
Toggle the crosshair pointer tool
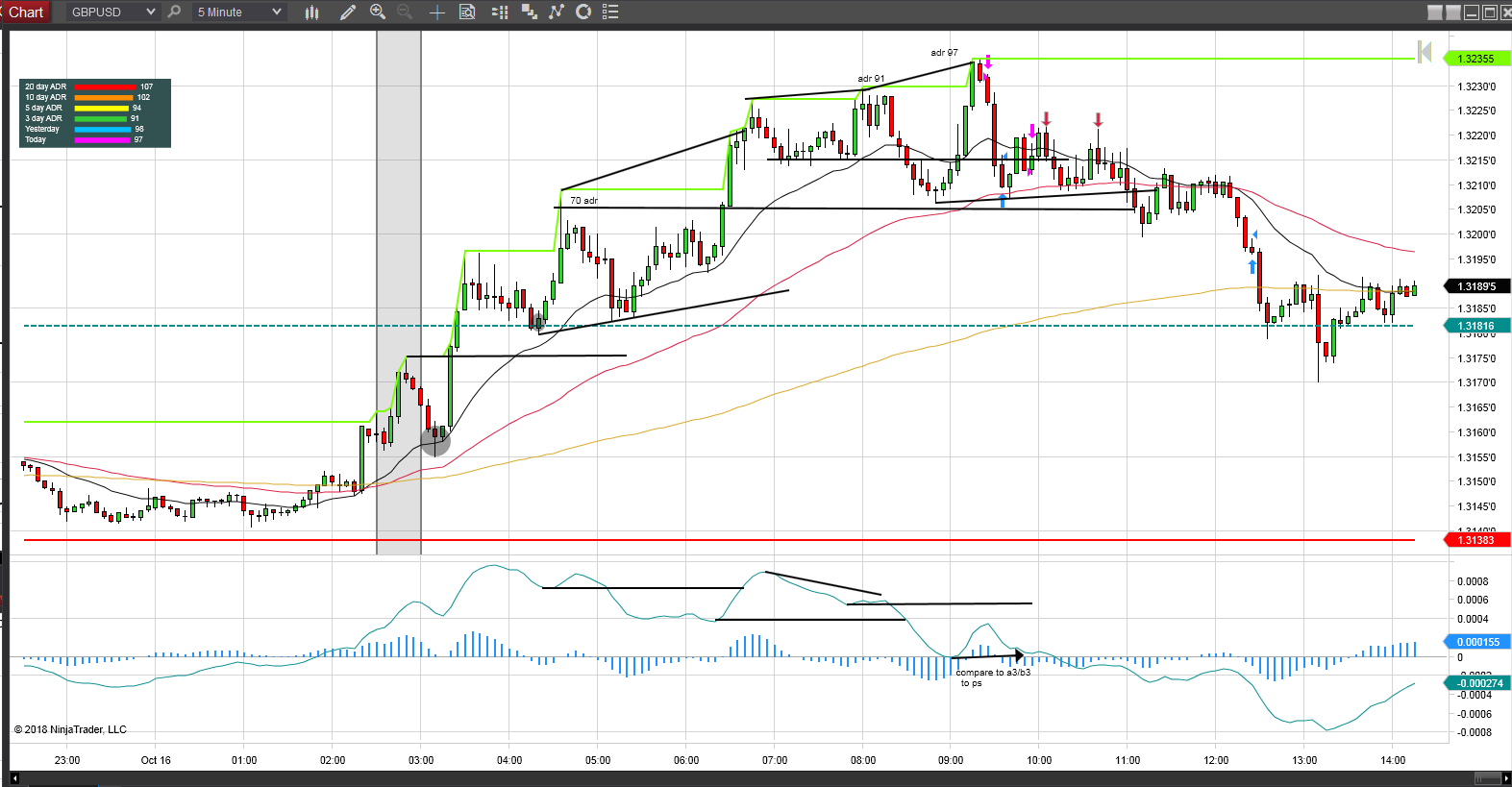click(436, 12)
